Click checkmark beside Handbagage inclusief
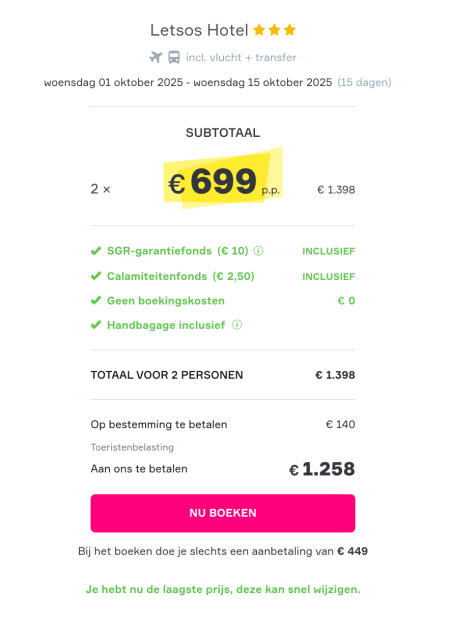Screen dimensions: 450x620 [x=96, y=325]
